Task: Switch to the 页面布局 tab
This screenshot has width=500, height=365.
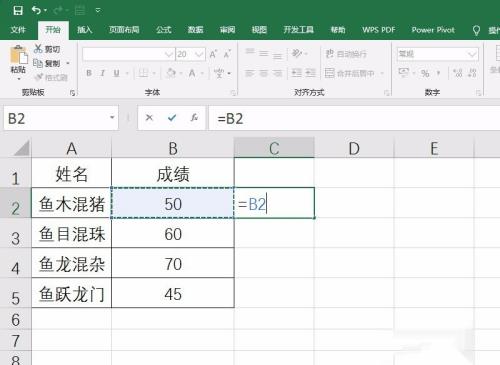Action: (124, 30)
